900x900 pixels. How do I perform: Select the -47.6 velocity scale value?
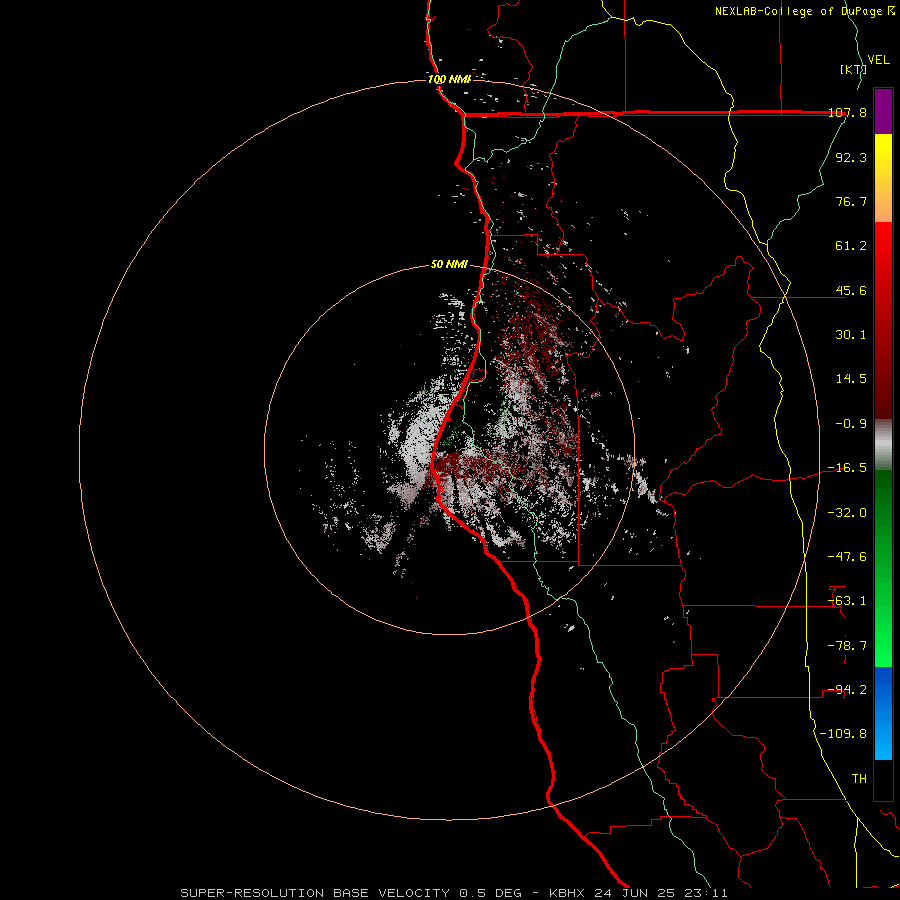(848, 557)
